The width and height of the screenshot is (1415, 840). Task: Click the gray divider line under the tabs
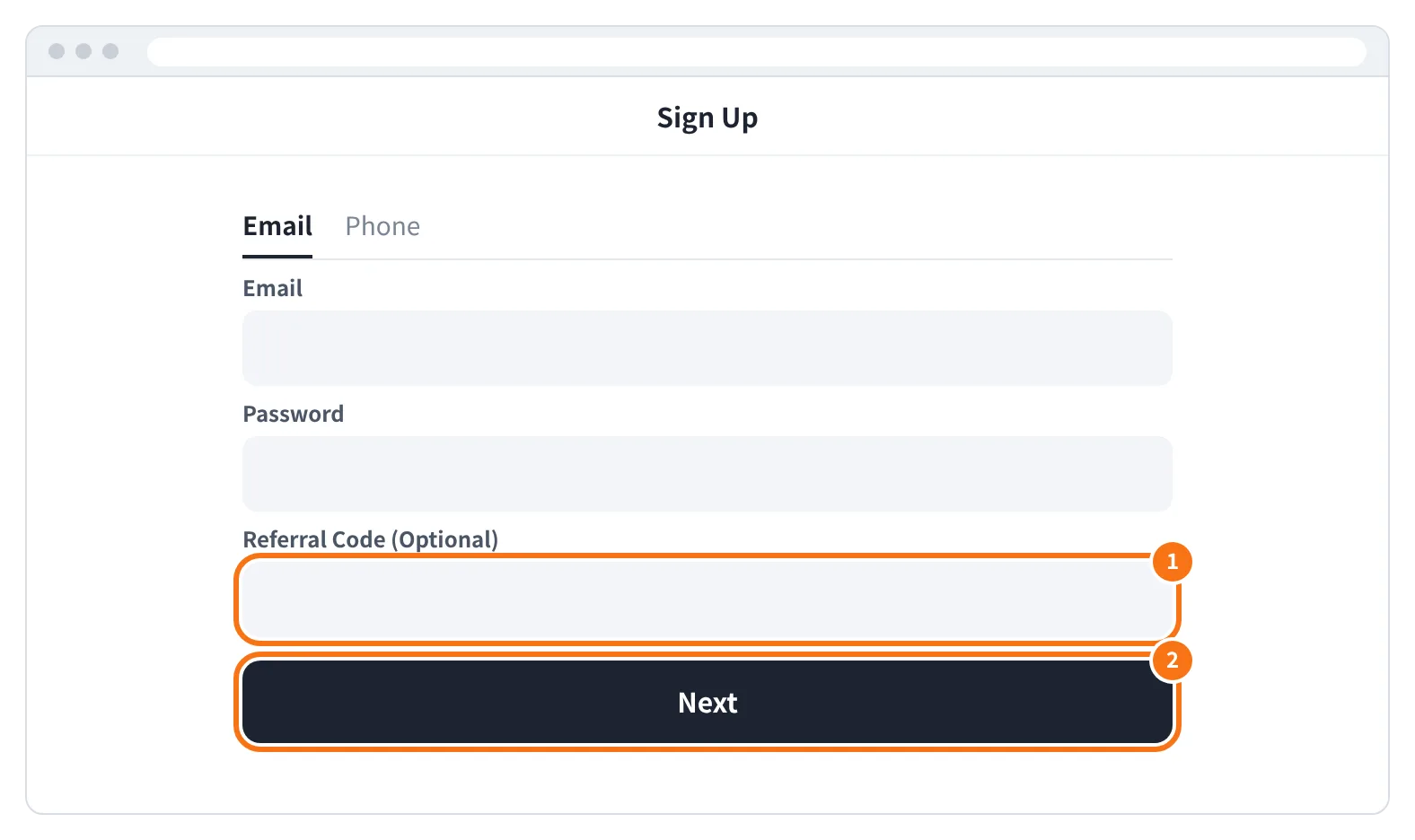click(x=743, y=259)
